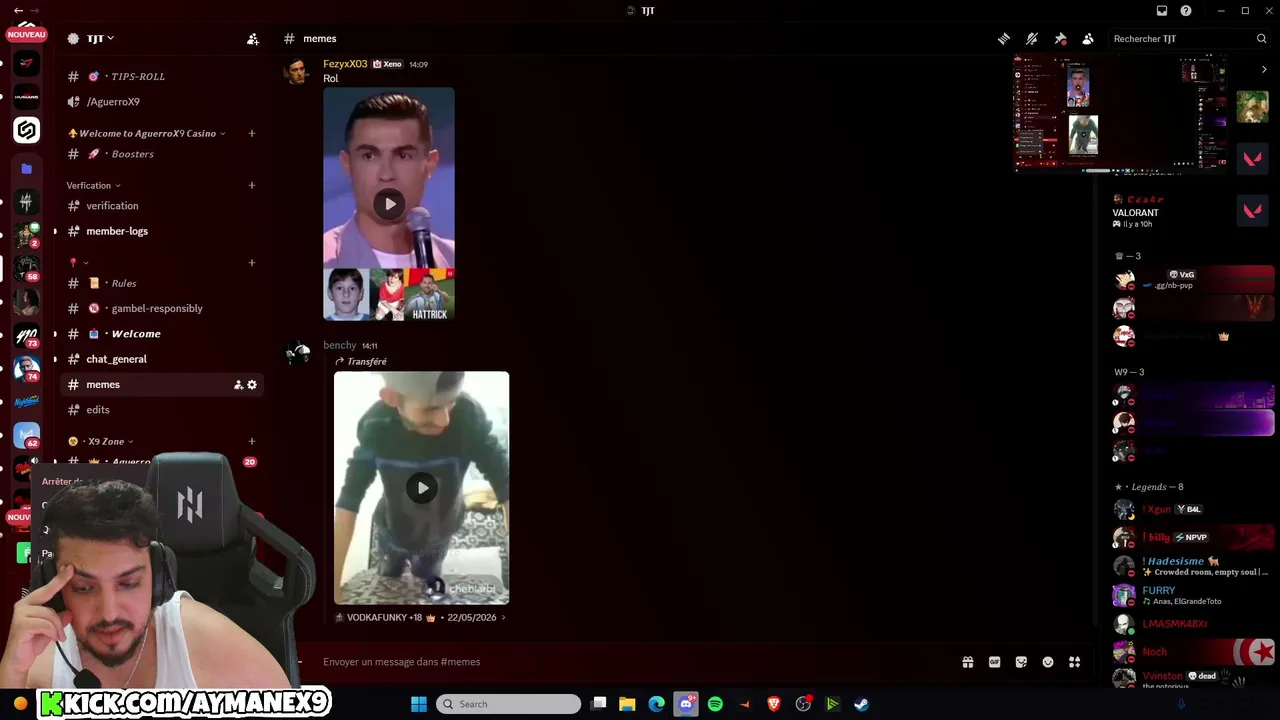Launch Microsoft Edge from the taskbar
This screenshot has height=720, width=1280.
tap(656, 704)
